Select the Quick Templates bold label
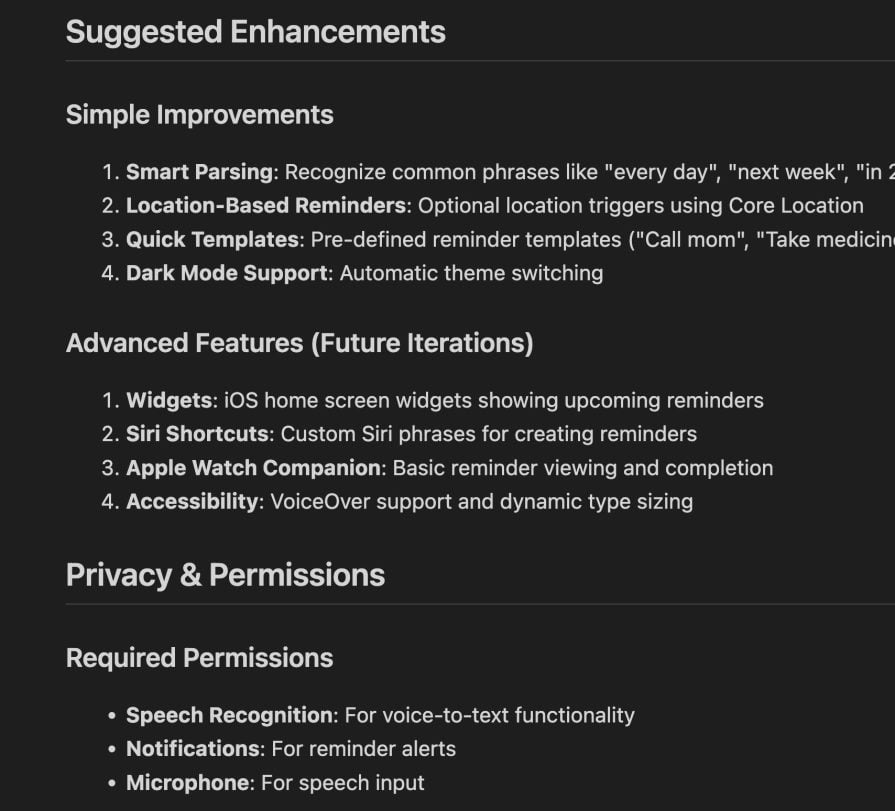This screenshot has height=811, width=895. tap(212, 240)
